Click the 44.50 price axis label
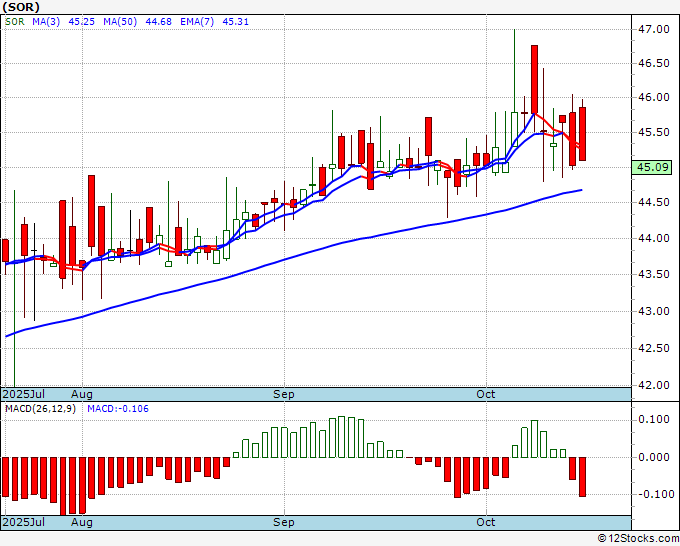Image resolution: width=680 pixels, height=546 pixels. 654,203
